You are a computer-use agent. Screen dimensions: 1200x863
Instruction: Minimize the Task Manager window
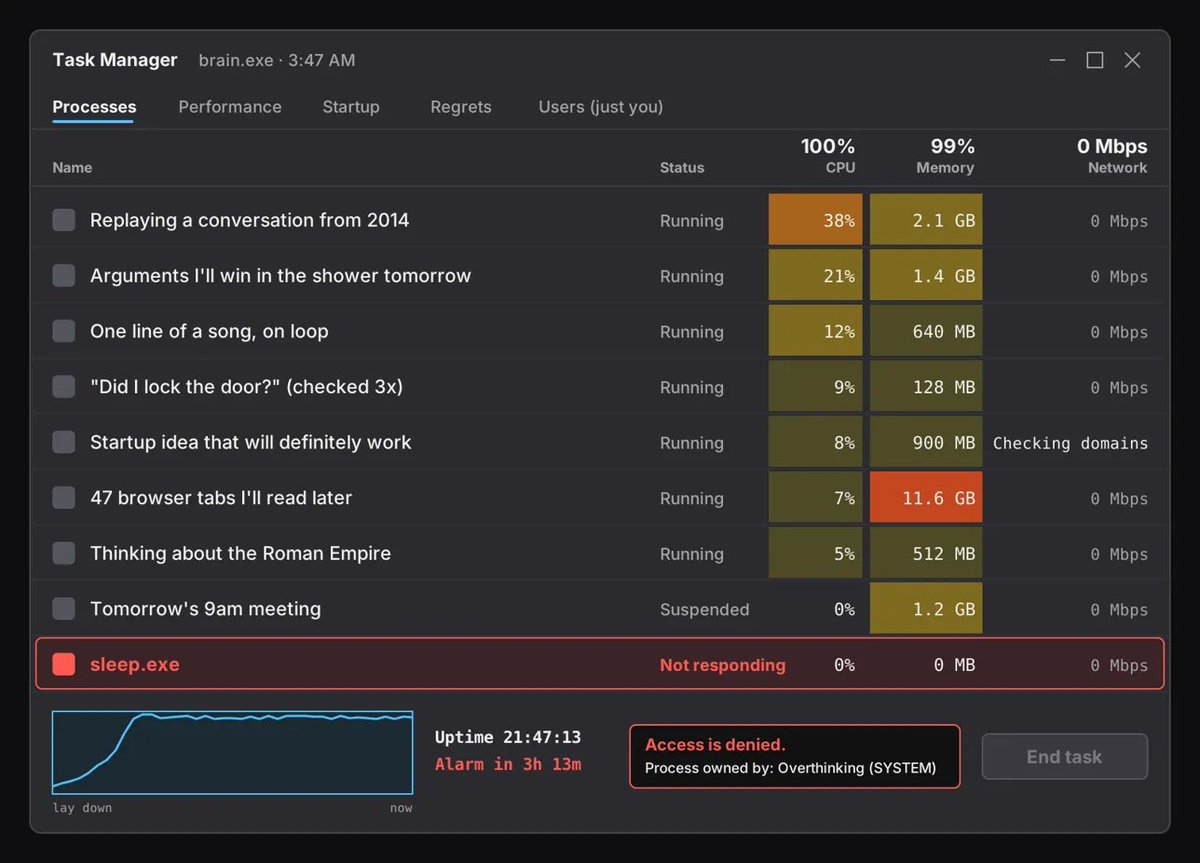[1057, 61]
